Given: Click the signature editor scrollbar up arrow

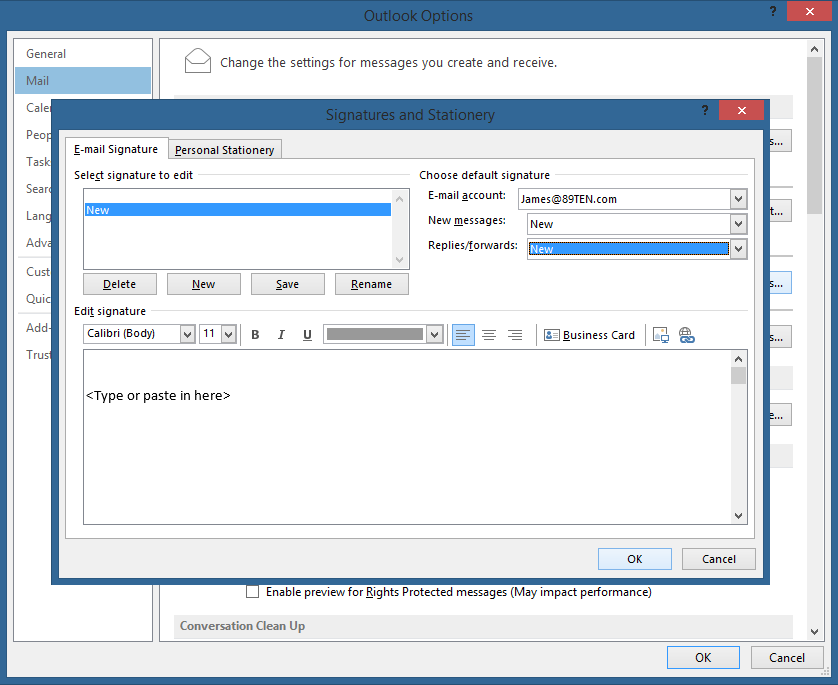Looking at the screenshot, I should pyautogui.click(x=738, y=359).
